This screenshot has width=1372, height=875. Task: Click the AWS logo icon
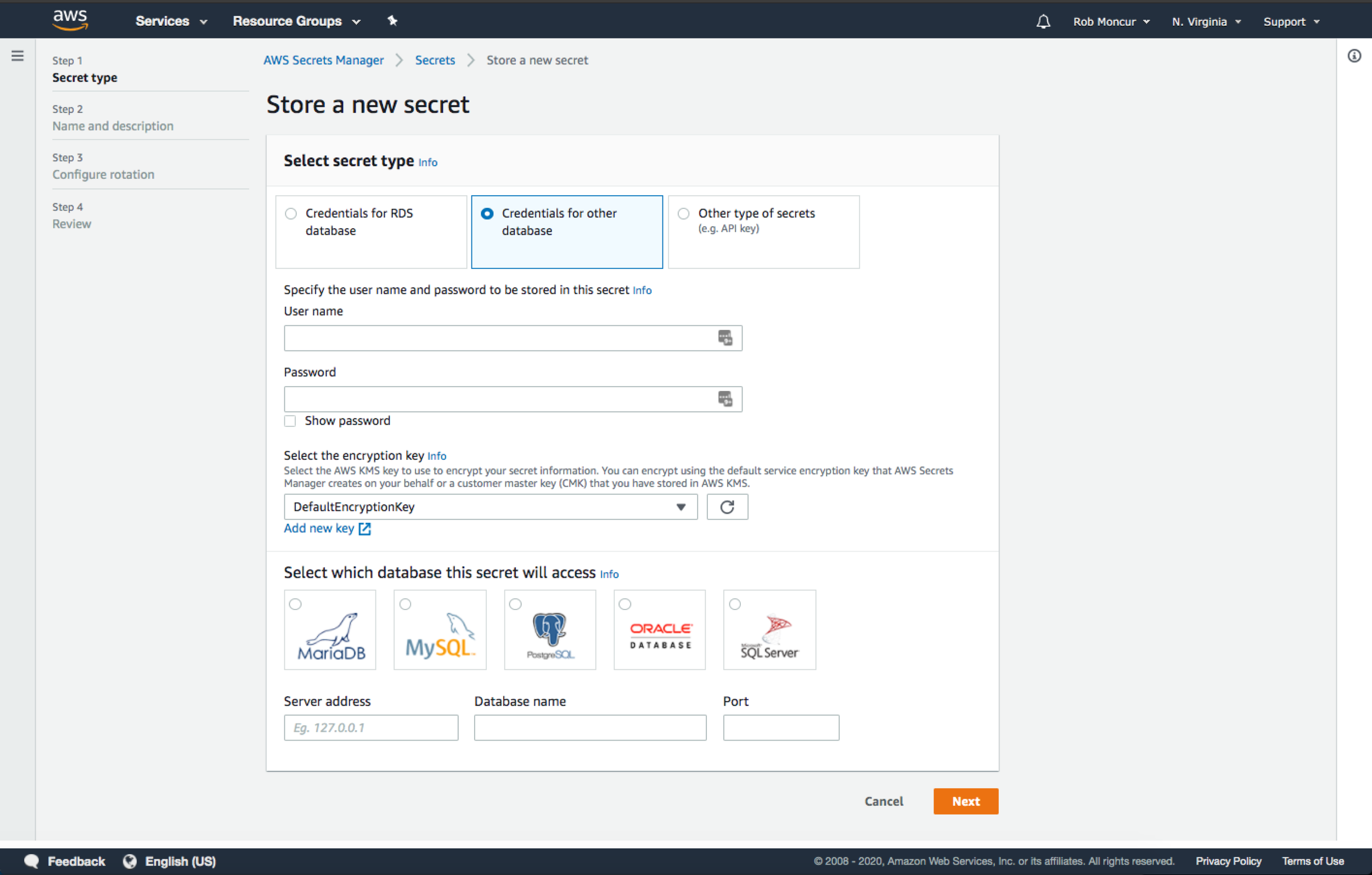click(x=70, y=20)
